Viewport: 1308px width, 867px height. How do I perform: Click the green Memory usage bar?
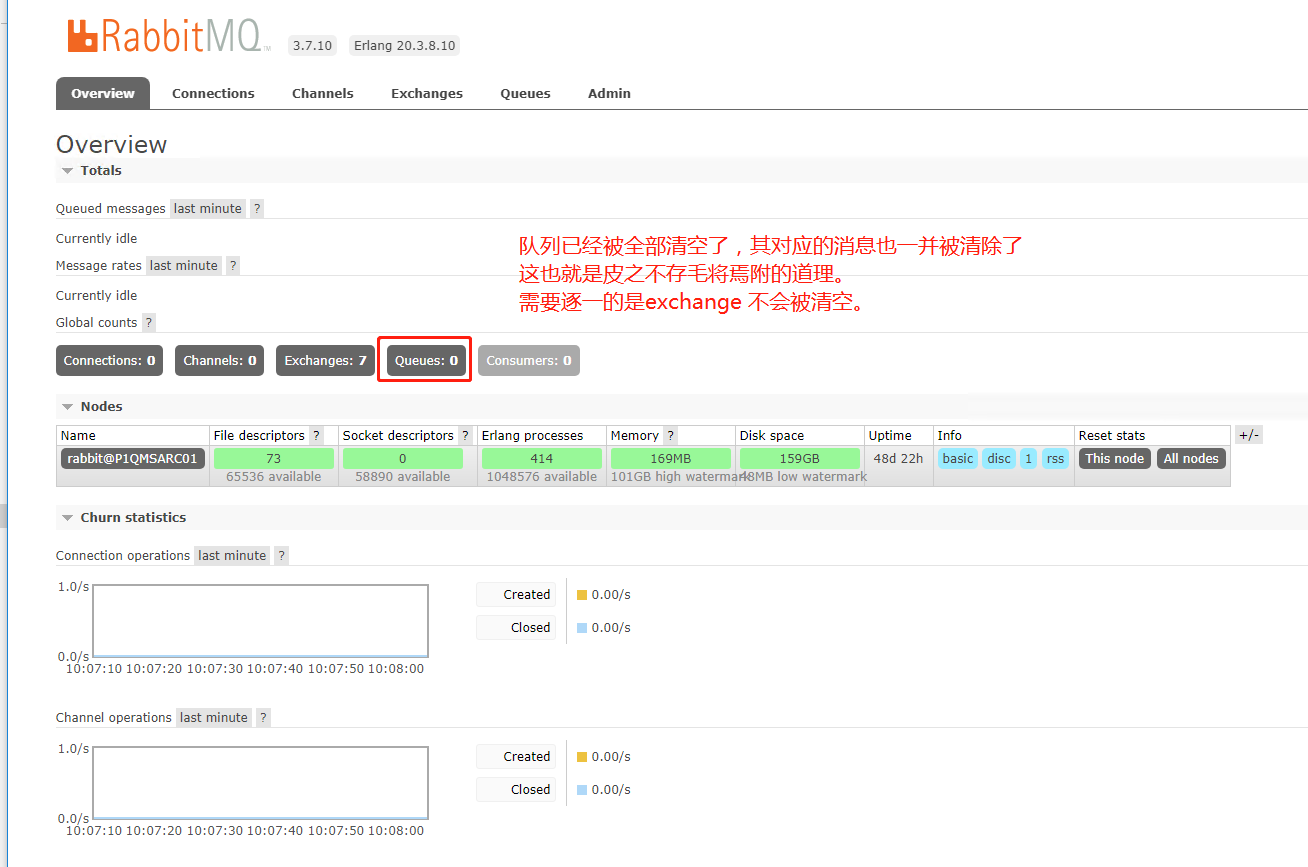coord(670,458)
